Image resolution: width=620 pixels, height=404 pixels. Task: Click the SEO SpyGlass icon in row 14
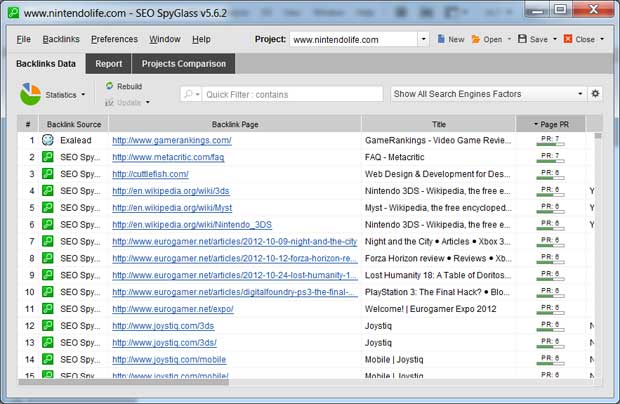point(48,359)
